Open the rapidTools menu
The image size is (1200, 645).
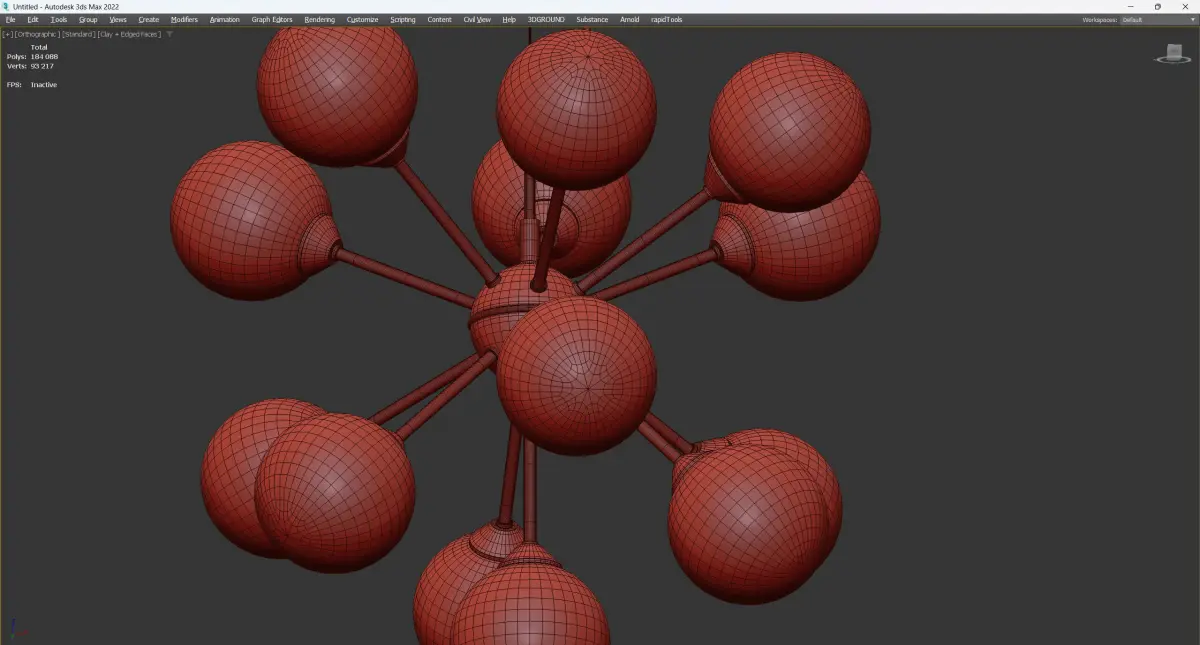tap(666, 19)
